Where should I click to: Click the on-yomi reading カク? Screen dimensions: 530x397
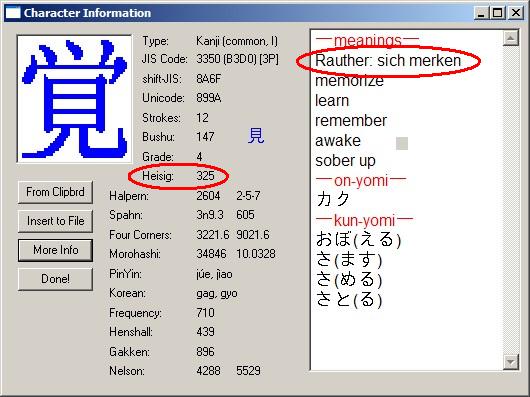(x=333, y=199)
